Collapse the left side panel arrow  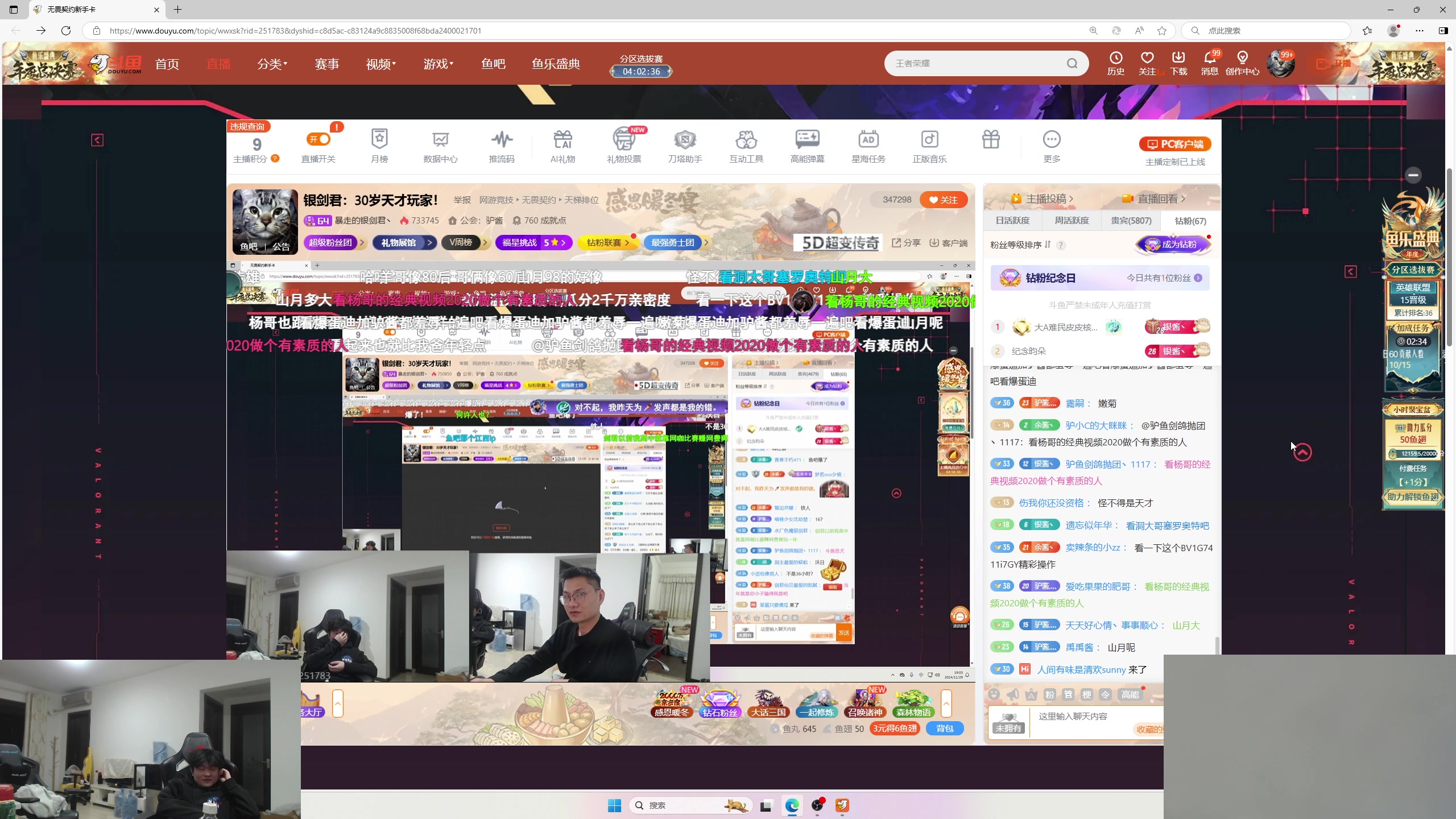pyautogui.click(x=97, y=140)
